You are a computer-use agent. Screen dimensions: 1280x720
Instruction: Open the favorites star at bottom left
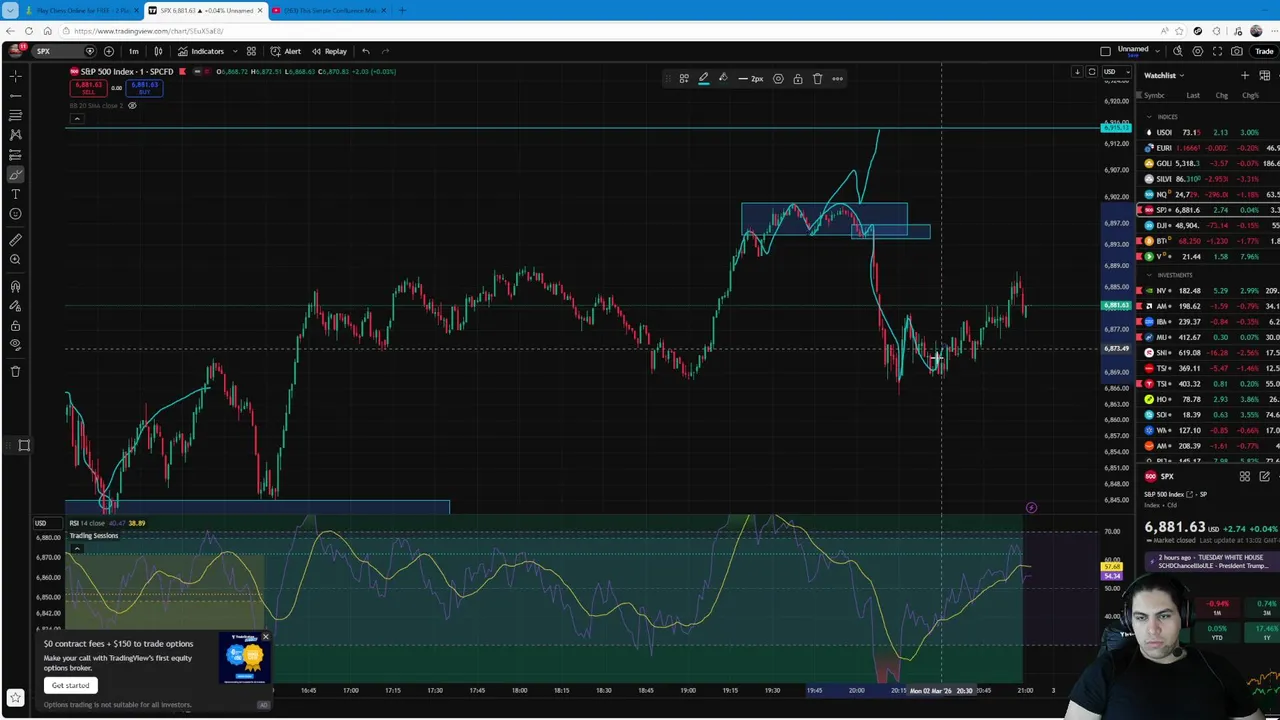pyautogui.click(x=15, y=697)
